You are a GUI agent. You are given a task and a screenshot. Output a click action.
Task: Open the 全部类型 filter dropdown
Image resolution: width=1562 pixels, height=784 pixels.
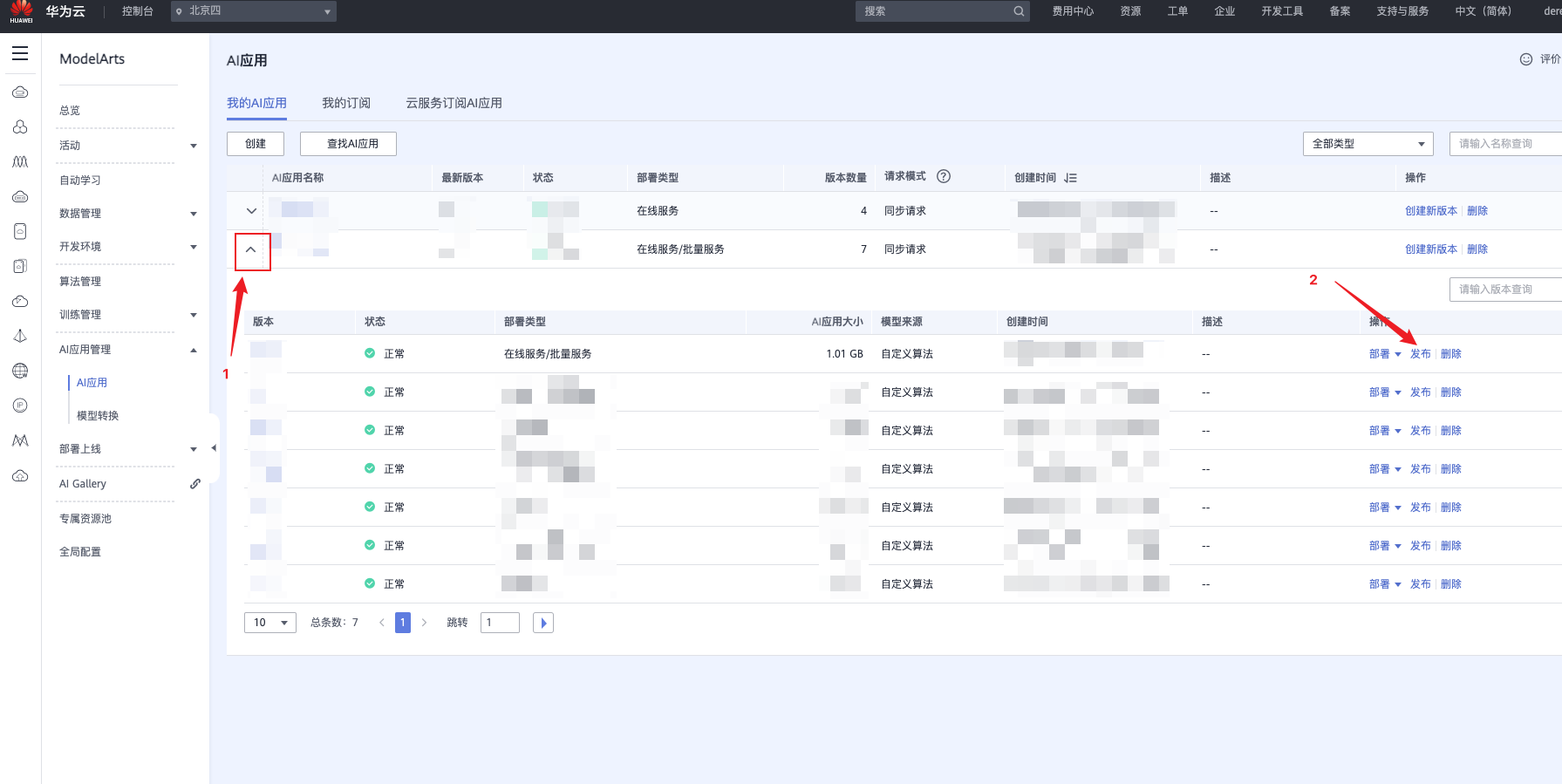[x=1367, y=144]
